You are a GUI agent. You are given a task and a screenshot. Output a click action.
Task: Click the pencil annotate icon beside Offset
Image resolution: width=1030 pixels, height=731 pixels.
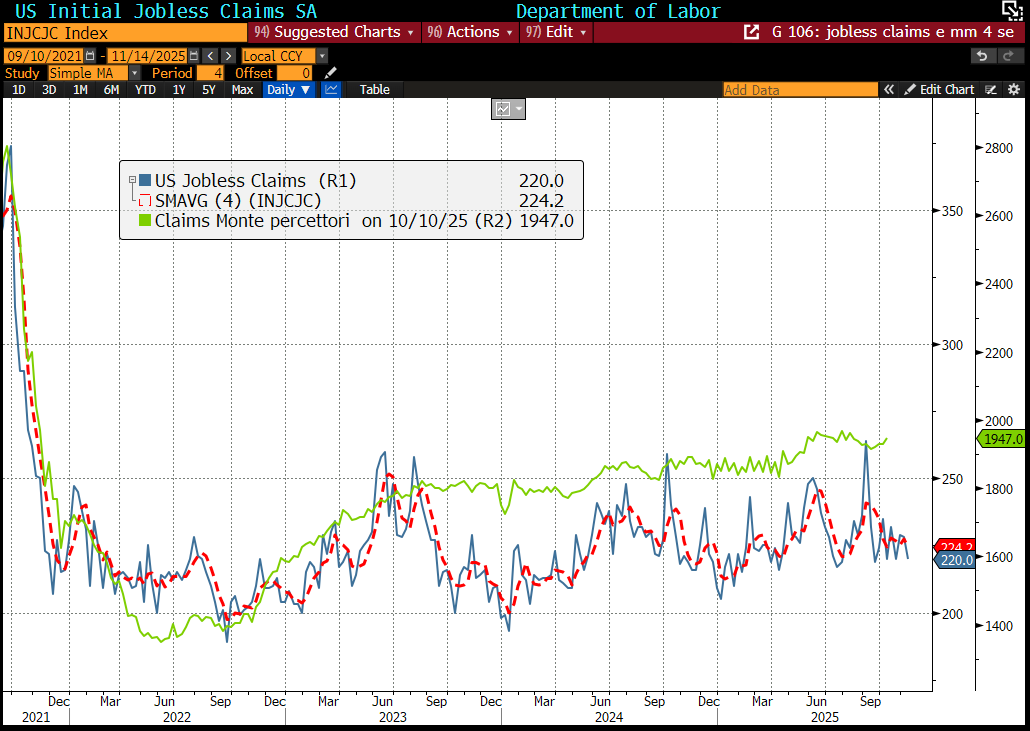pos(331,73)
